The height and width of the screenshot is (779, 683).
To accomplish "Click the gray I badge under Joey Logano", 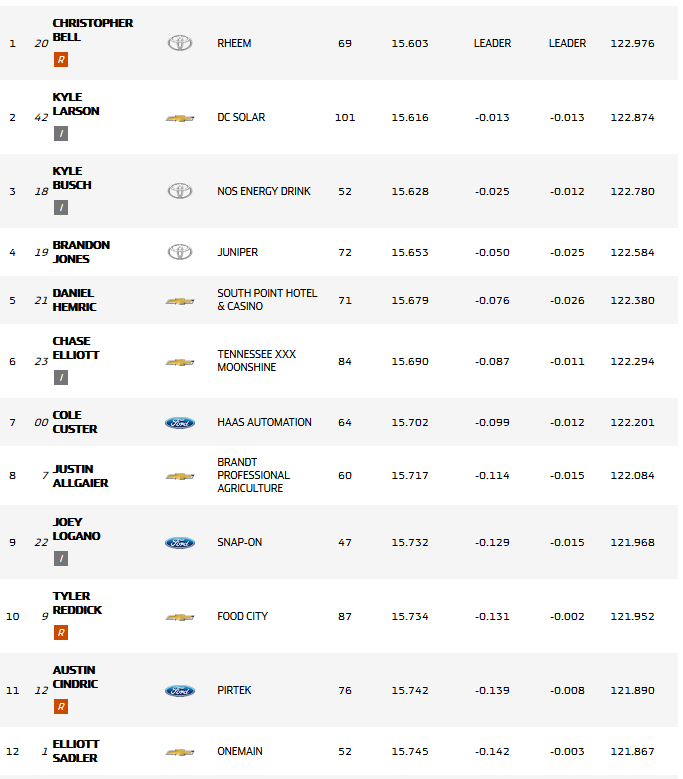I will coord(61,558).
